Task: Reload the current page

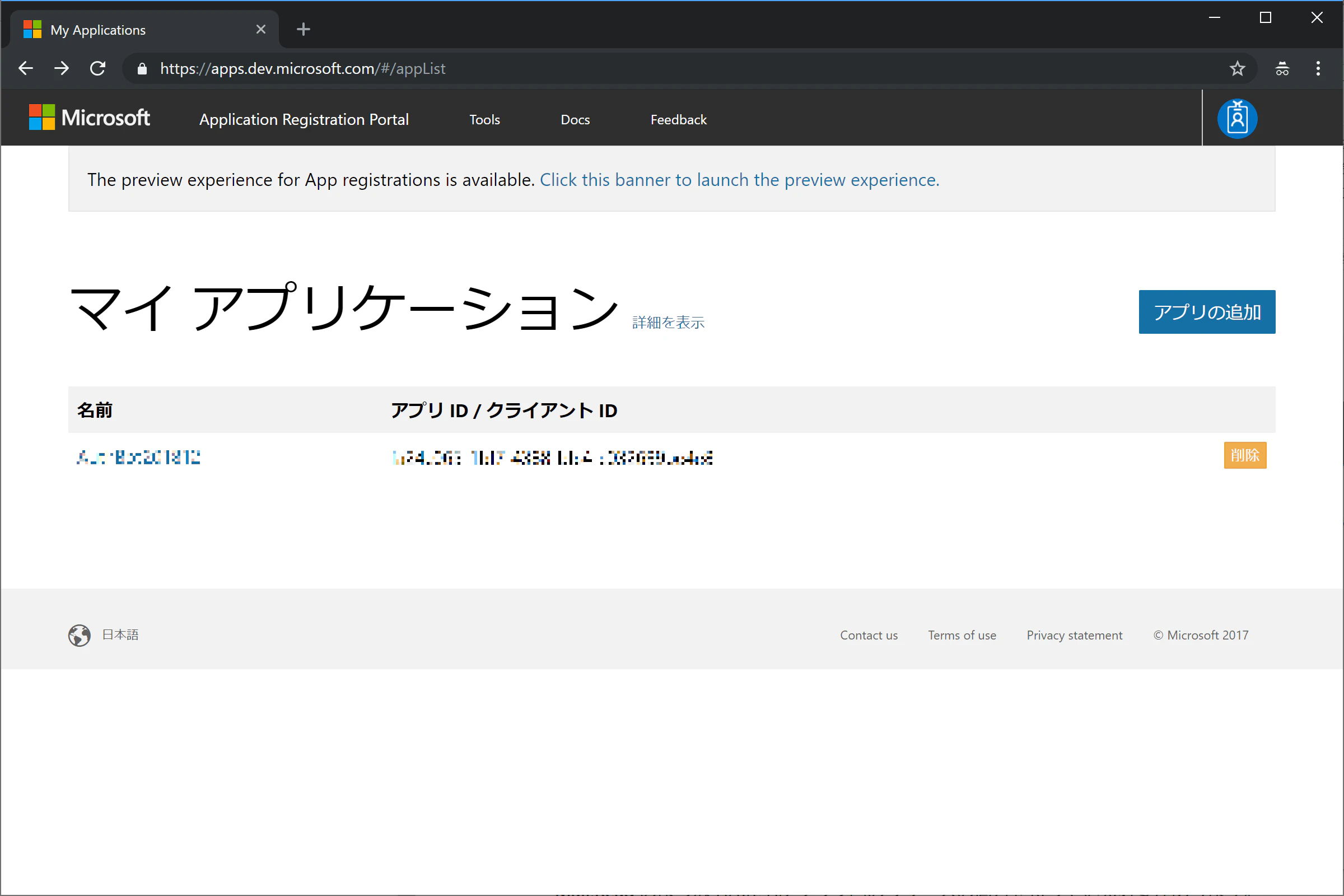Action: coord(97,68)
